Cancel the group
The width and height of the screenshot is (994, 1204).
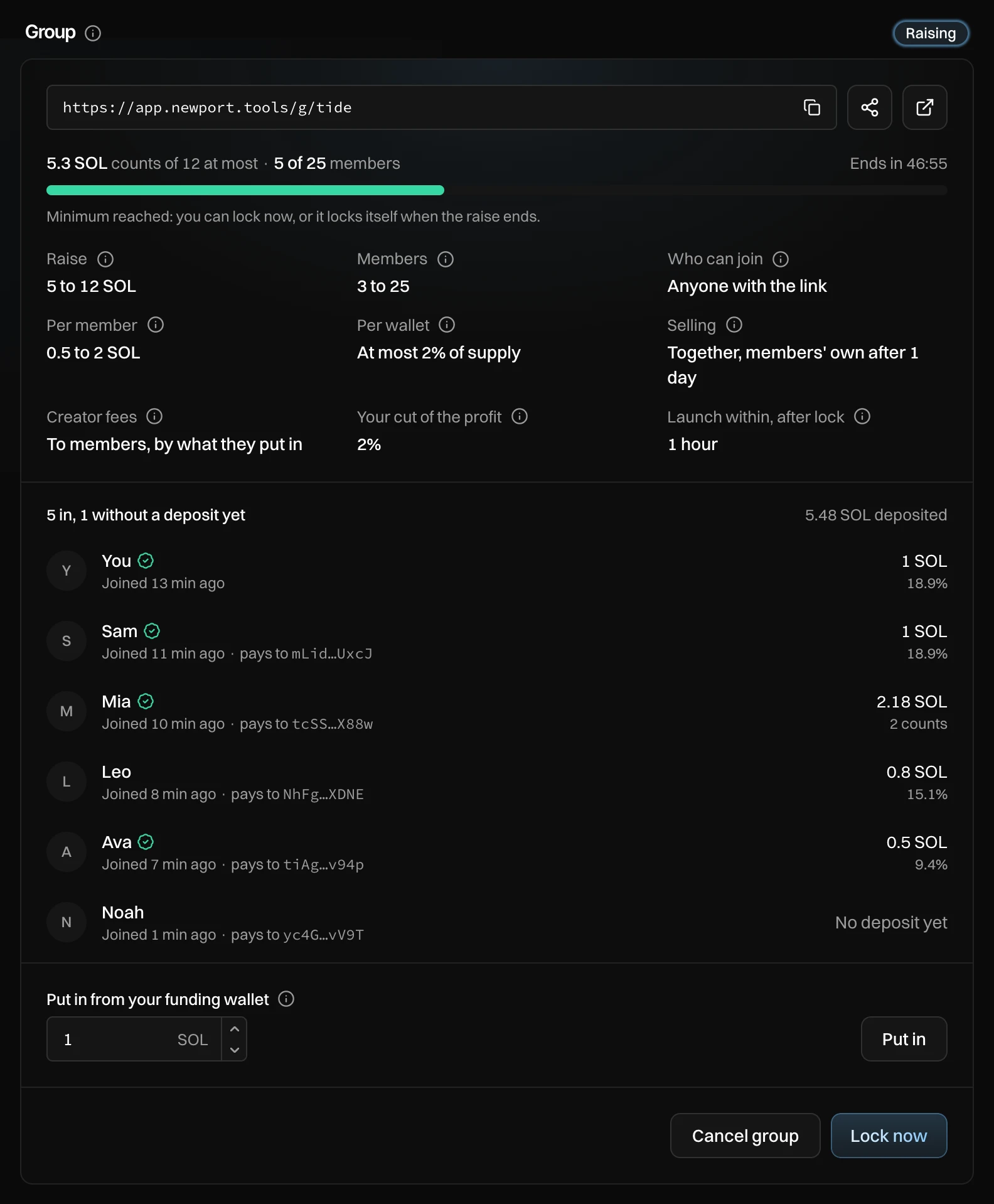pyautogui.click(x=745, y=1136)
